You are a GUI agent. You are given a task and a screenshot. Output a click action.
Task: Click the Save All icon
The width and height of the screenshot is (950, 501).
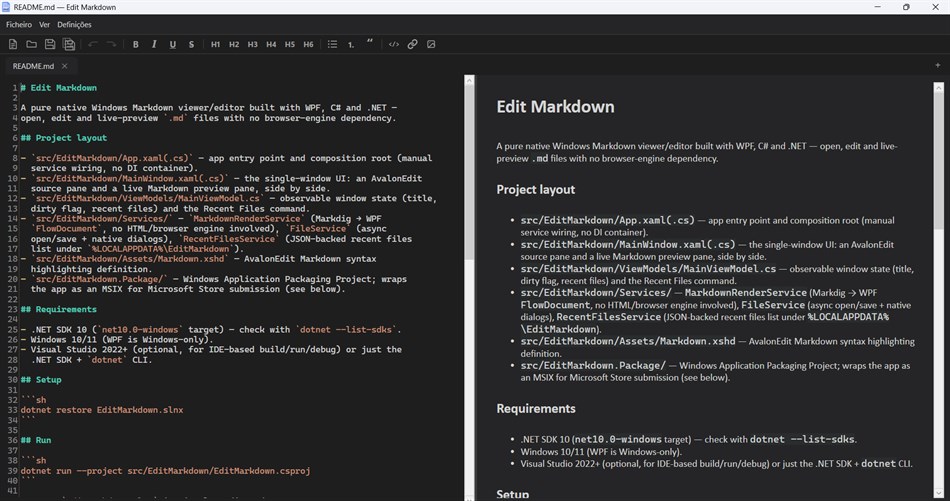coord(69,44)
